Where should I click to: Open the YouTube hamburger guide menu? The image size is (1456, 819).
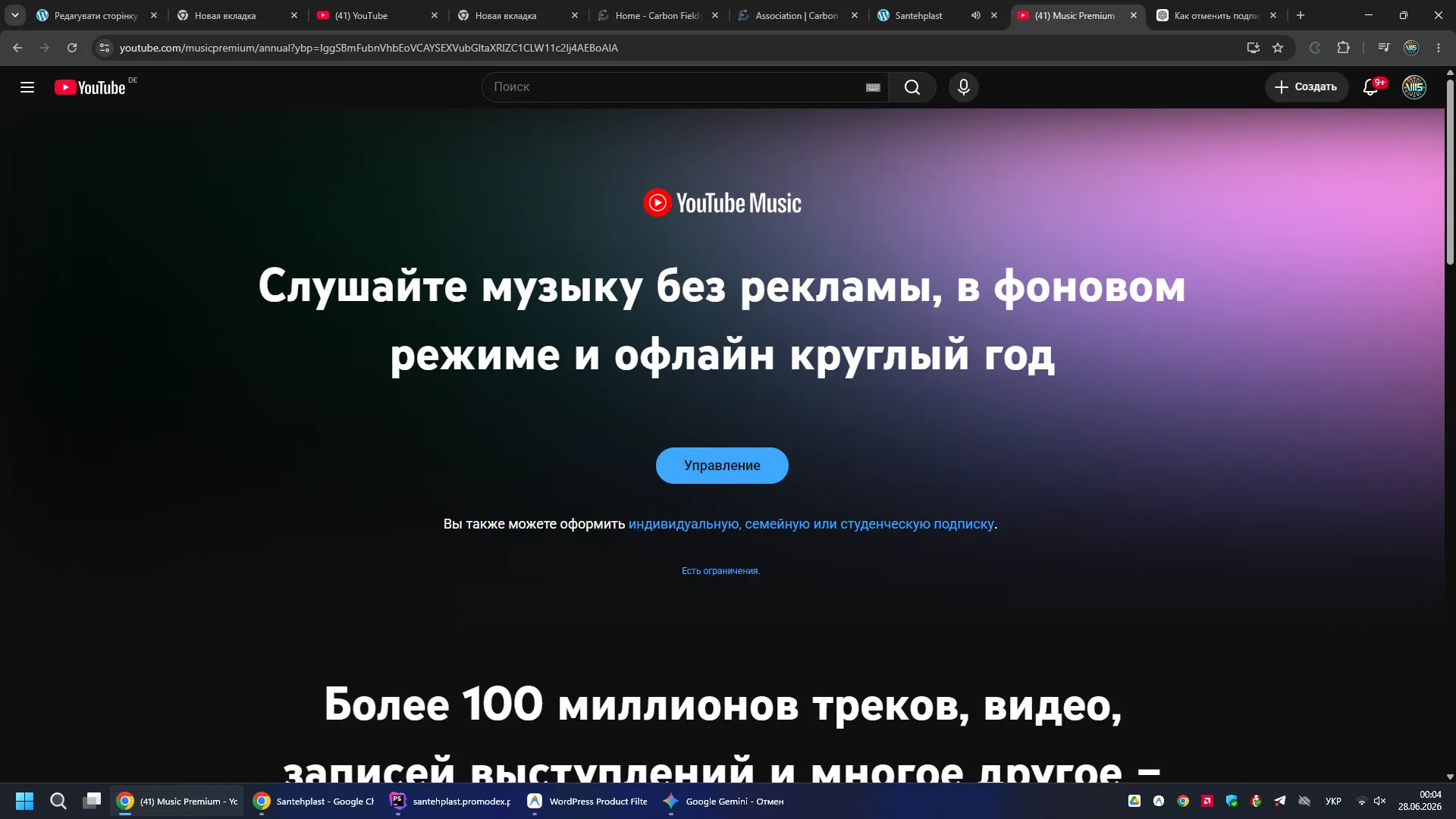(x=27, y=87)
